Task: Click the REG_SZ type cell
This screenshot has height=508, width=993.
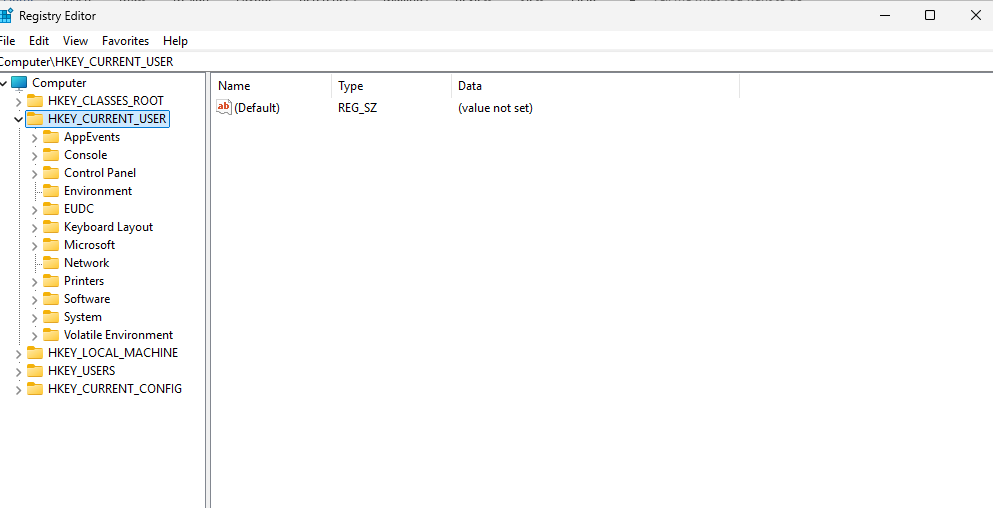Action: [x=357, y=108]
